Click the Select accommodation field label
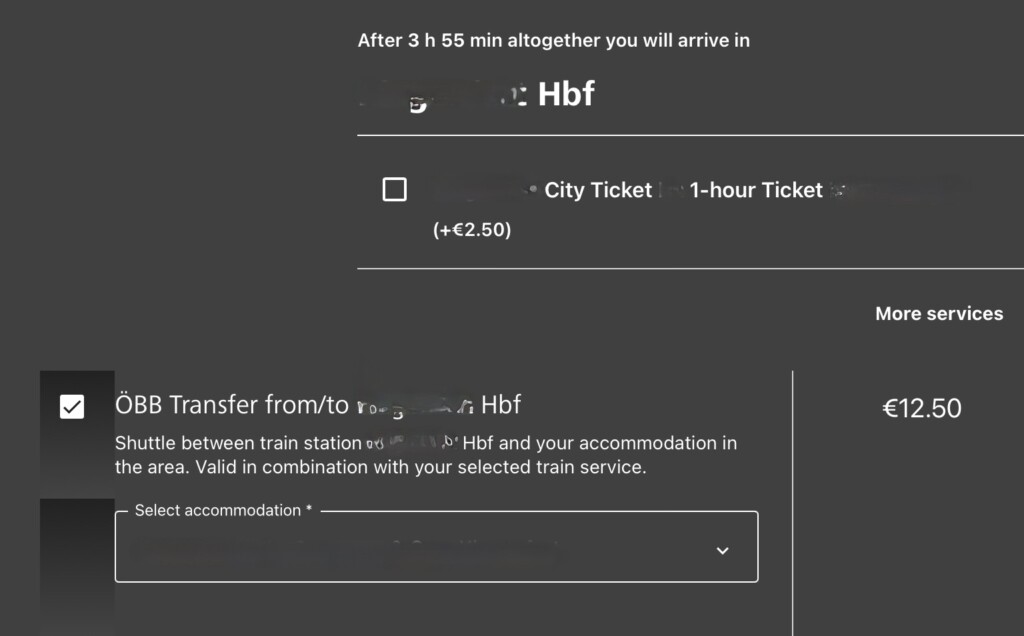The width and height of the screenshot is (1024, 636). (x=222, y=510)
